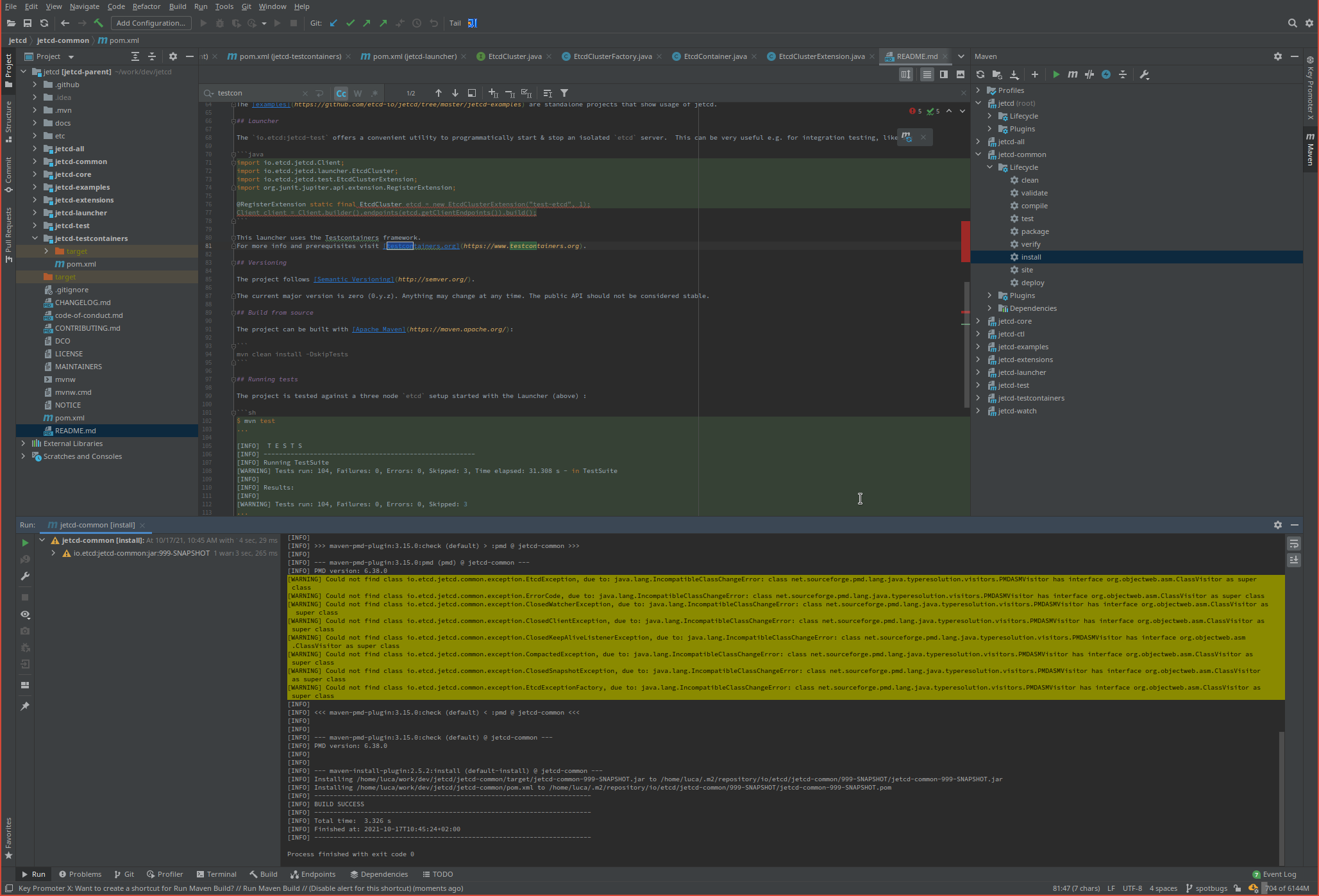This screenshot has height=896, width=1319.
Task: Download sources and documentation in Maven panel
Action: 1015,74
